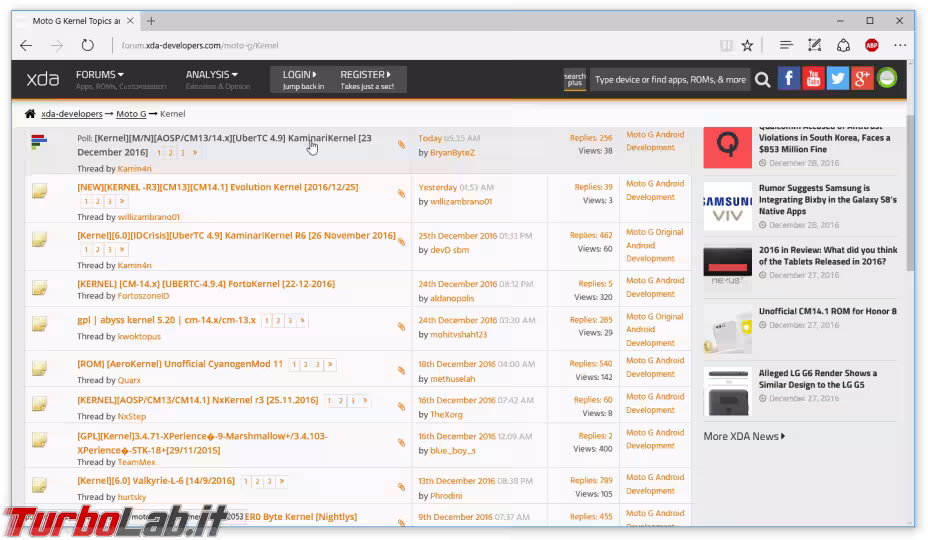Click More XDA News link
Screen dimensions: 928x540
tap(744, 436)
